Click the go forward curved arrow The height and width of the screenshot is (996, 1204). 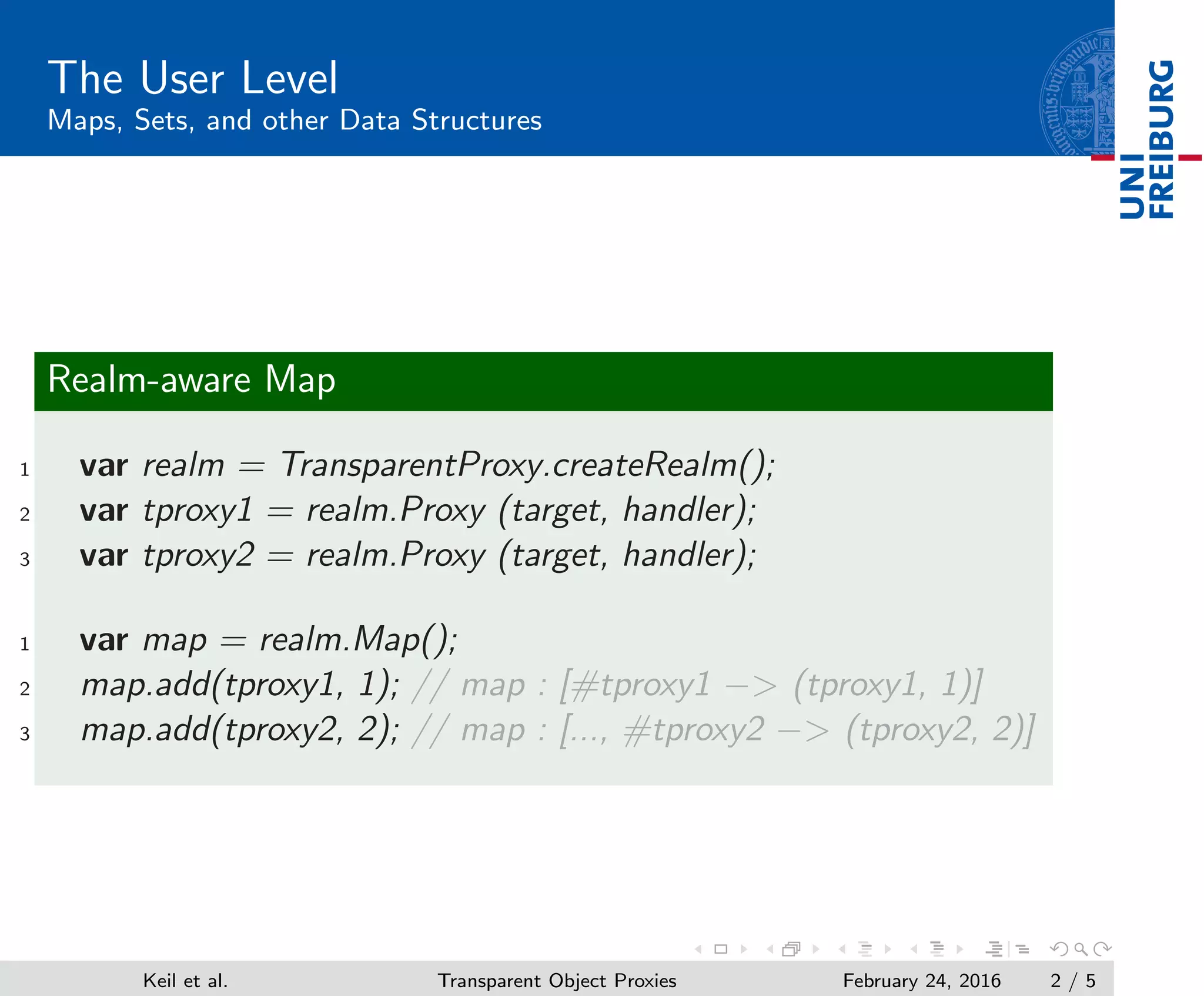[1102, 949]
